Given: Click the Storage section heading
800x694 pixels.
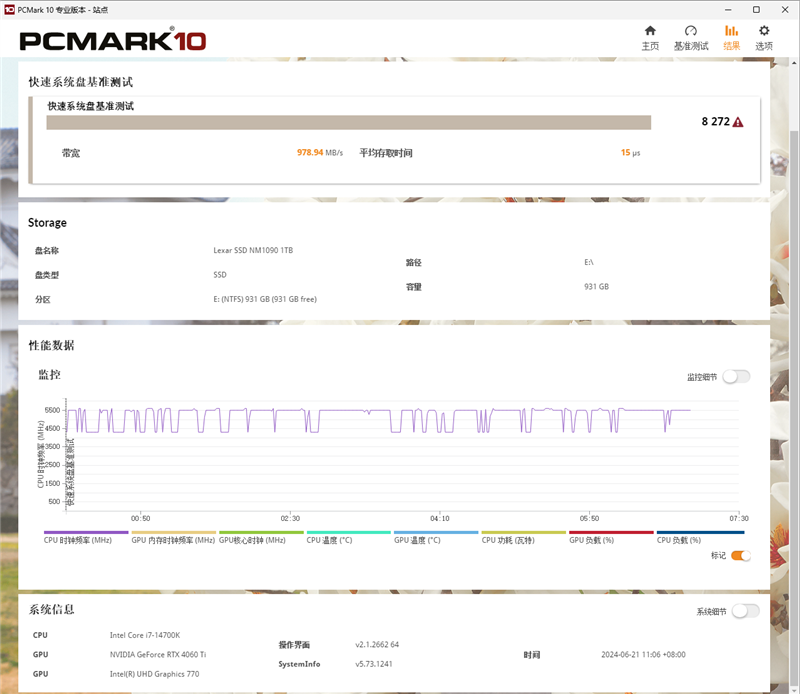Looking at the screenshot, I should (x=47, y=222).
